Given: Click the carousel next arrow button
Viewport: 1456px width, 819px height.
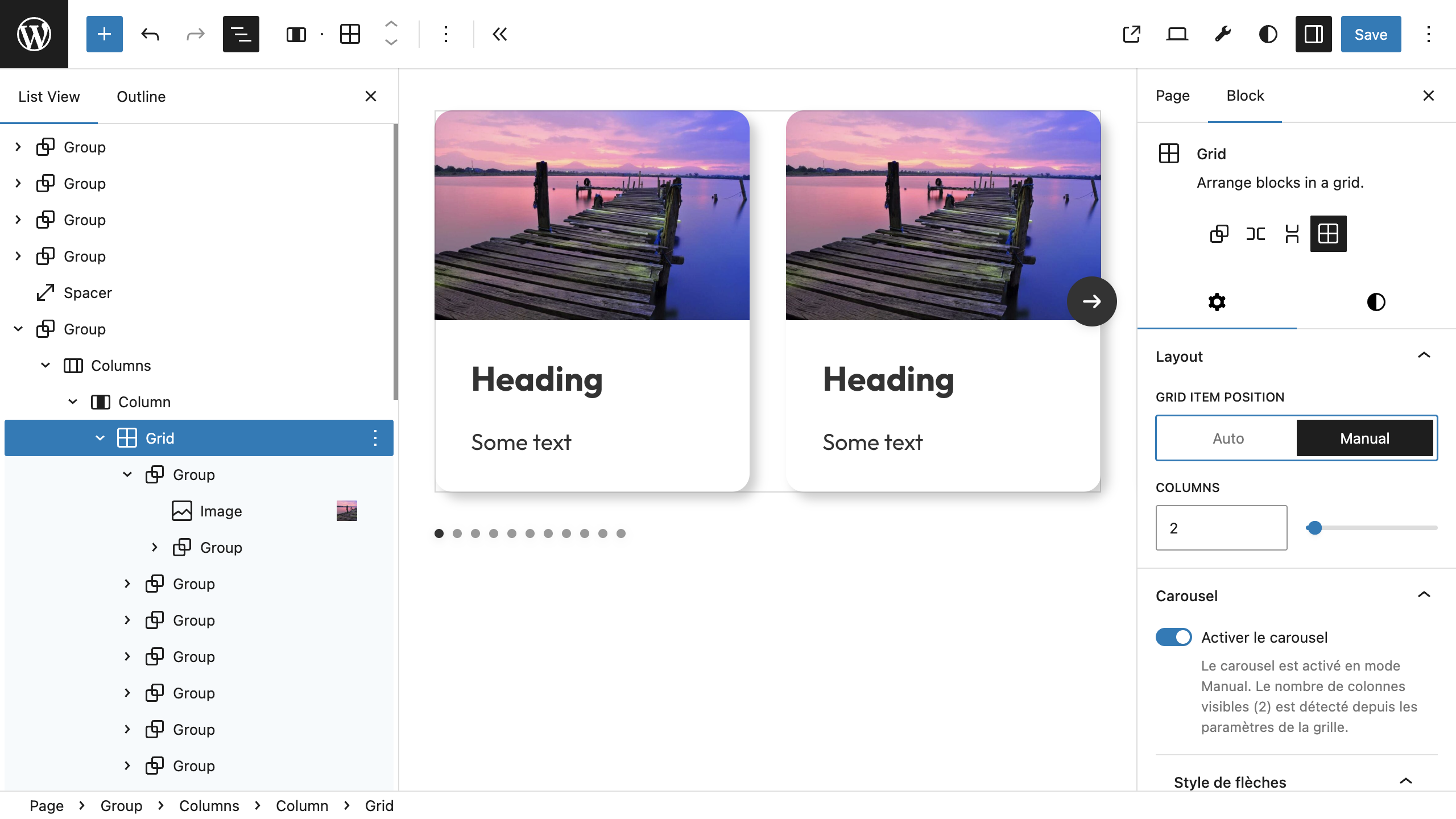Looking at the screenshot, I should pos(1091,301).
